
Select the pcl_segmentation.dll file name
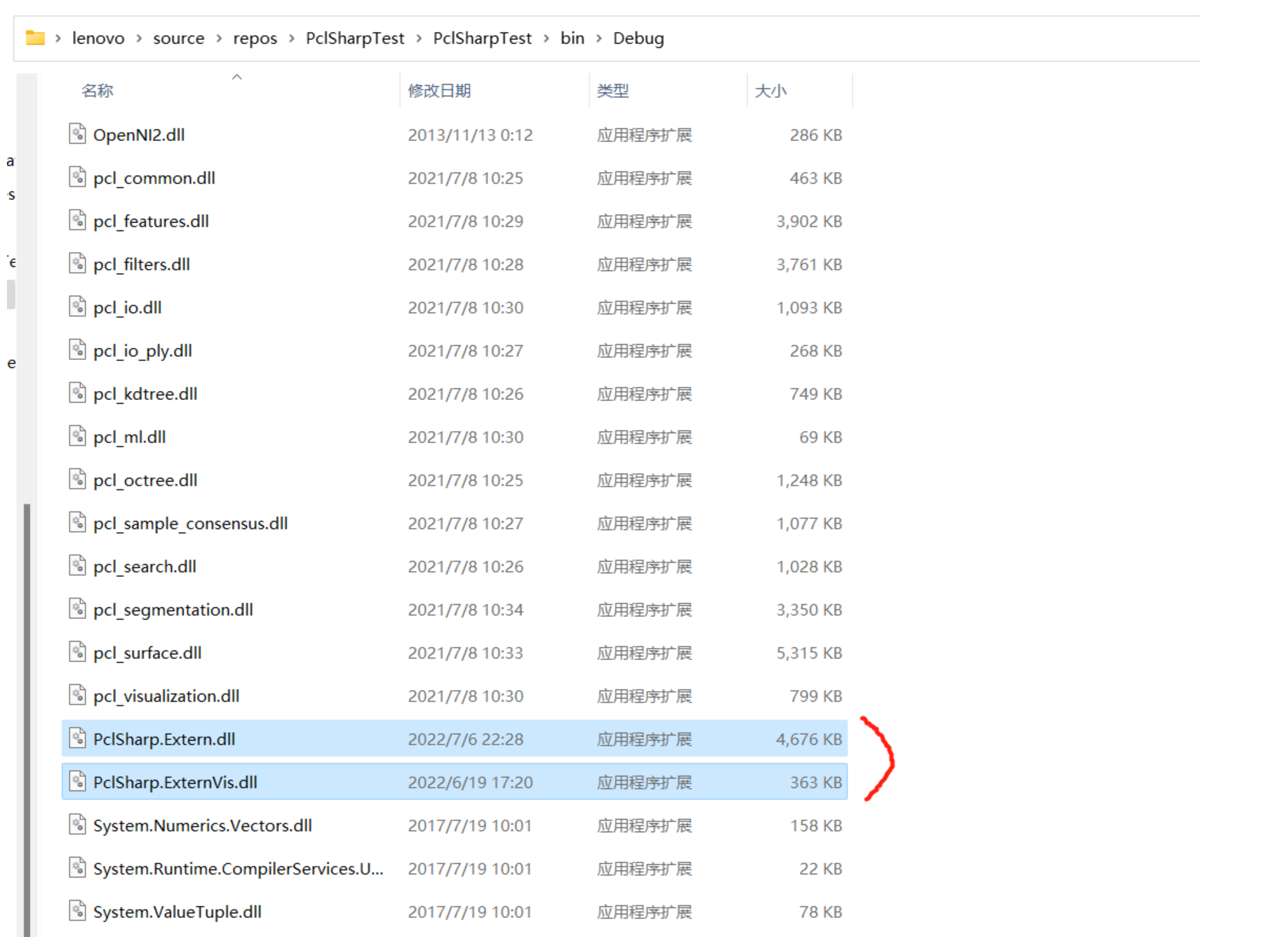click(173, 609)
